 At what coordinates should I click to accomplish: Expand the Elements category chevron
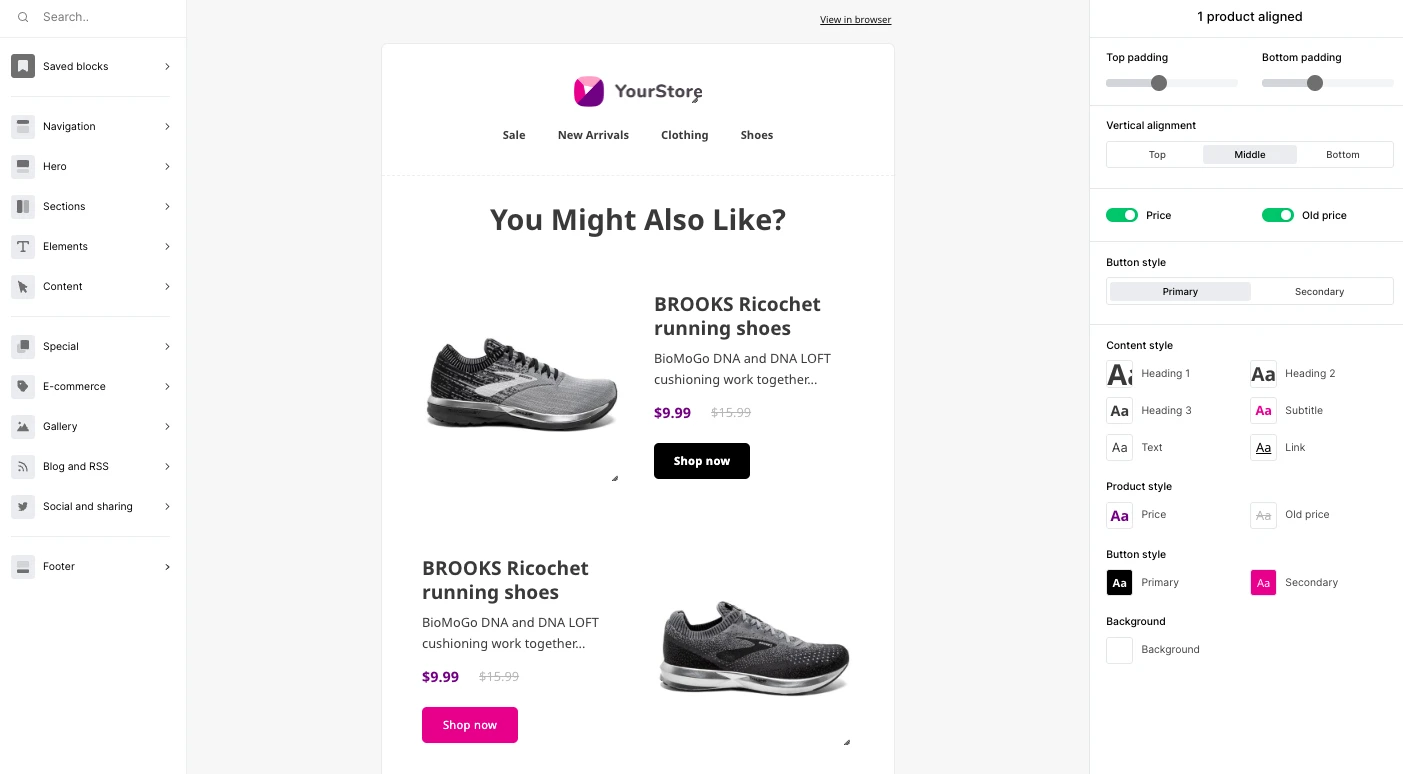[167, 246]
